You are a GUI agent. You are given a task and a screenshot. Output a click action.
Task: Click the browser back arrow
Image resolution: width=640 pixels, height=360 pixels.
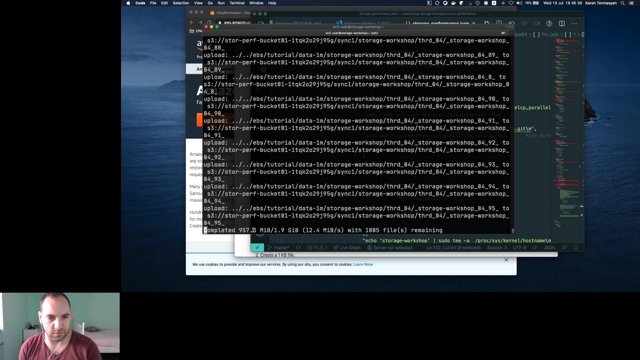tap(192, 22)
